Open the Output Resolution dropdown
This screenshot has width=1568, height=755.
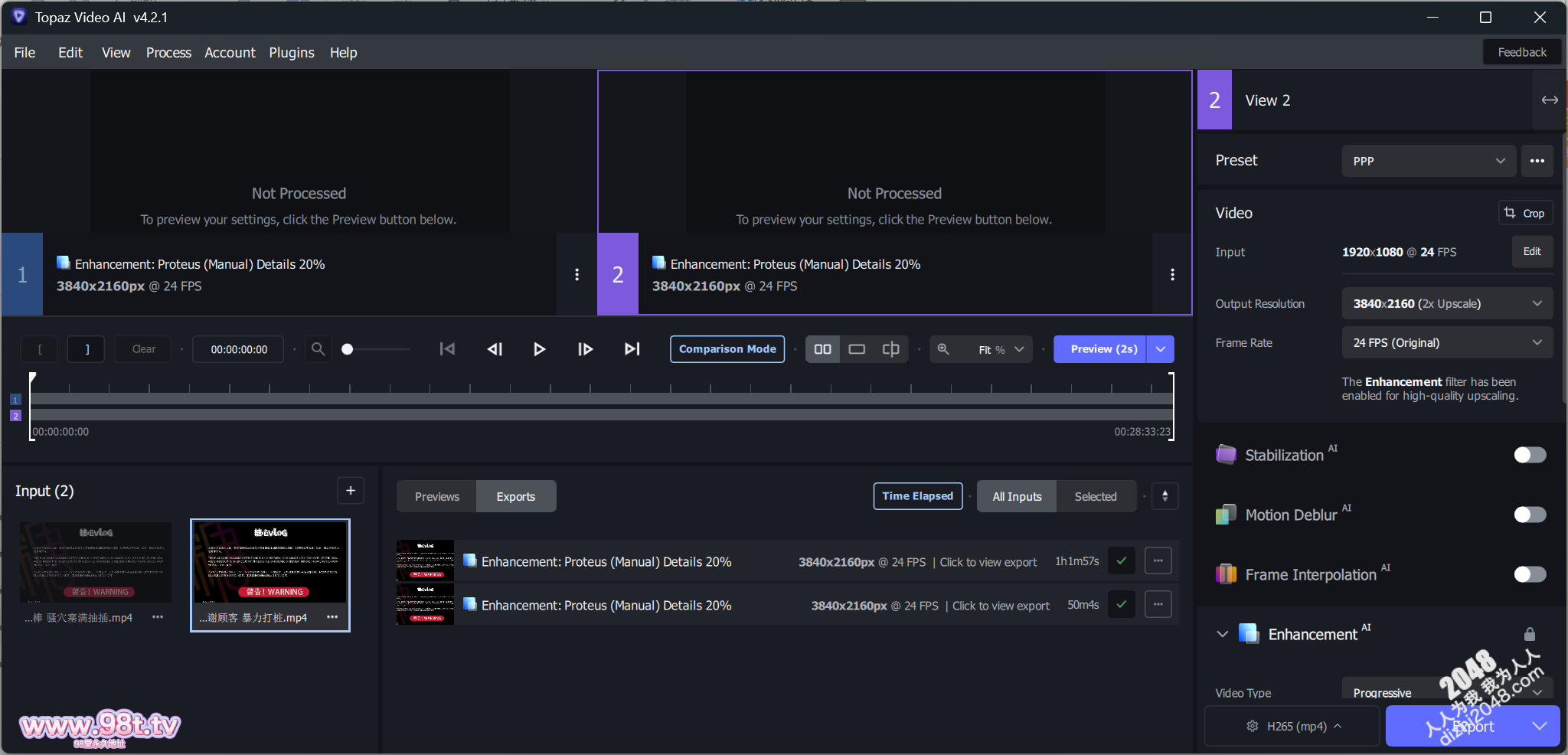coord(1446,304)
